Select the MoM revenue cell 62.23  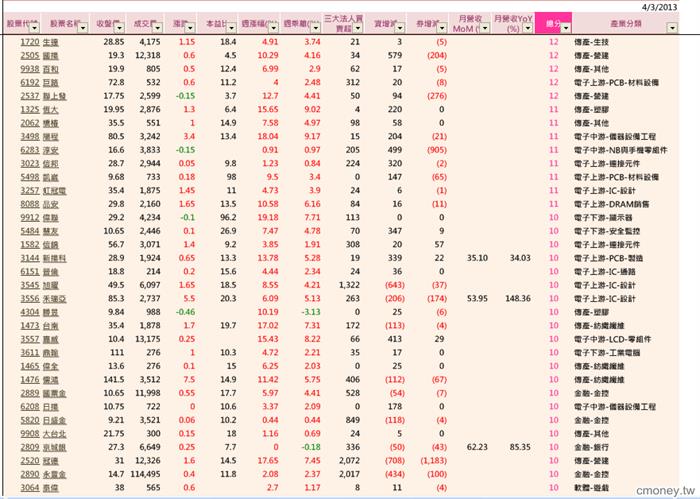click(477, 447)
